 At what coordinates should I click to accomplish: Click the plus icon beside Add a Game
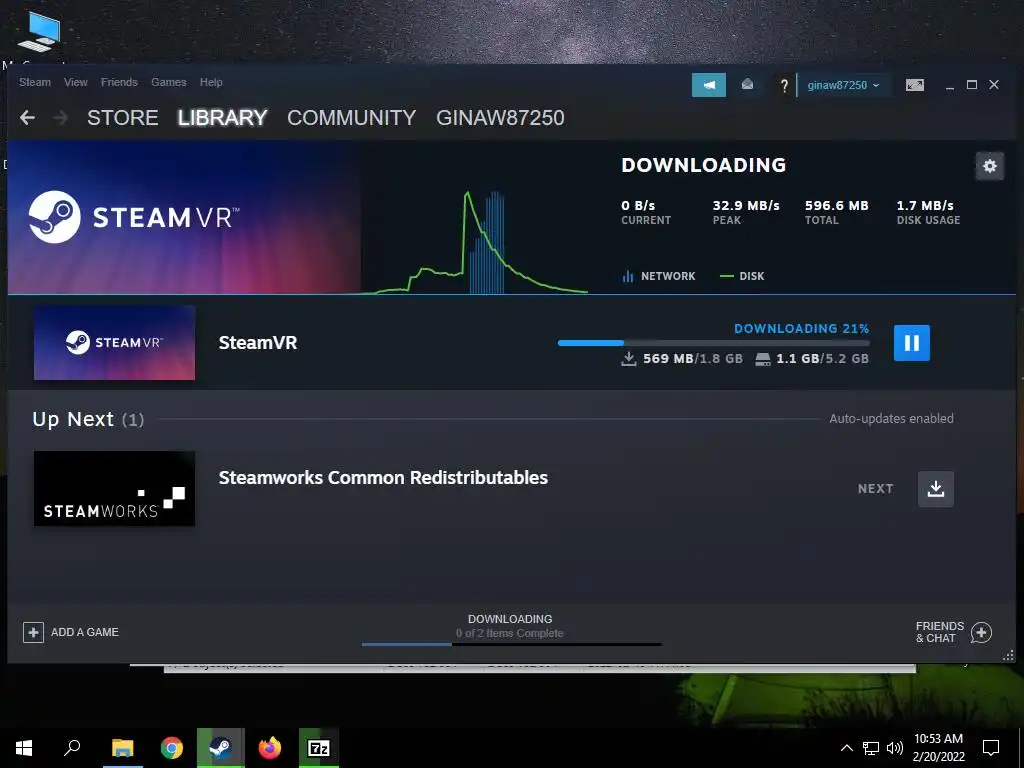coord(33,632)
